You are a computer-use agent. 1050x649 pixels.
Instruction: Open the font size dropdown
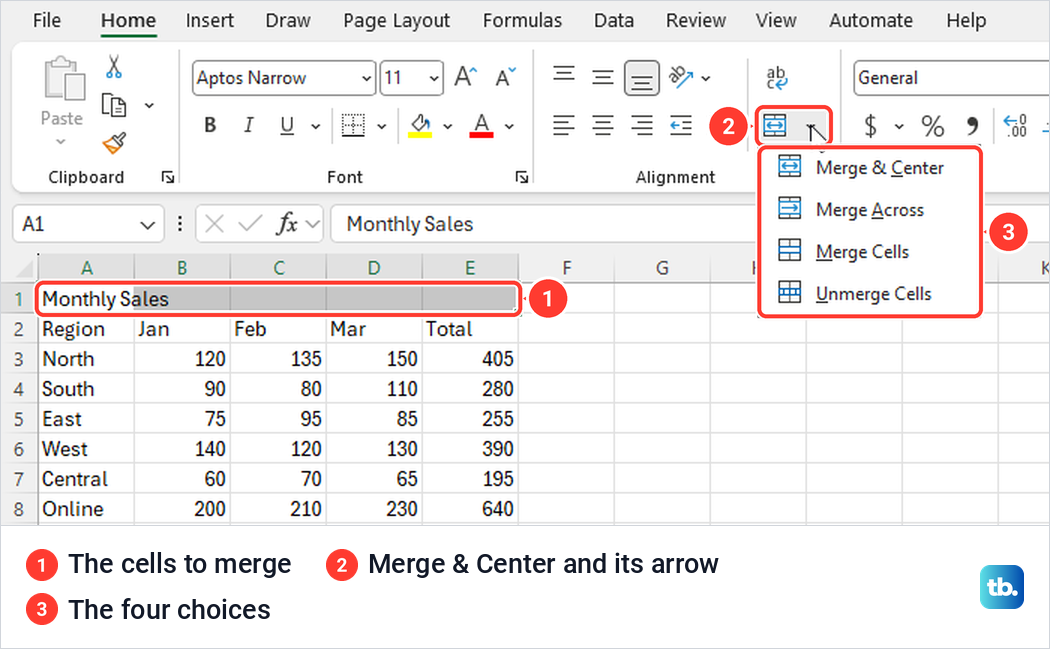(x=434, y=78)
